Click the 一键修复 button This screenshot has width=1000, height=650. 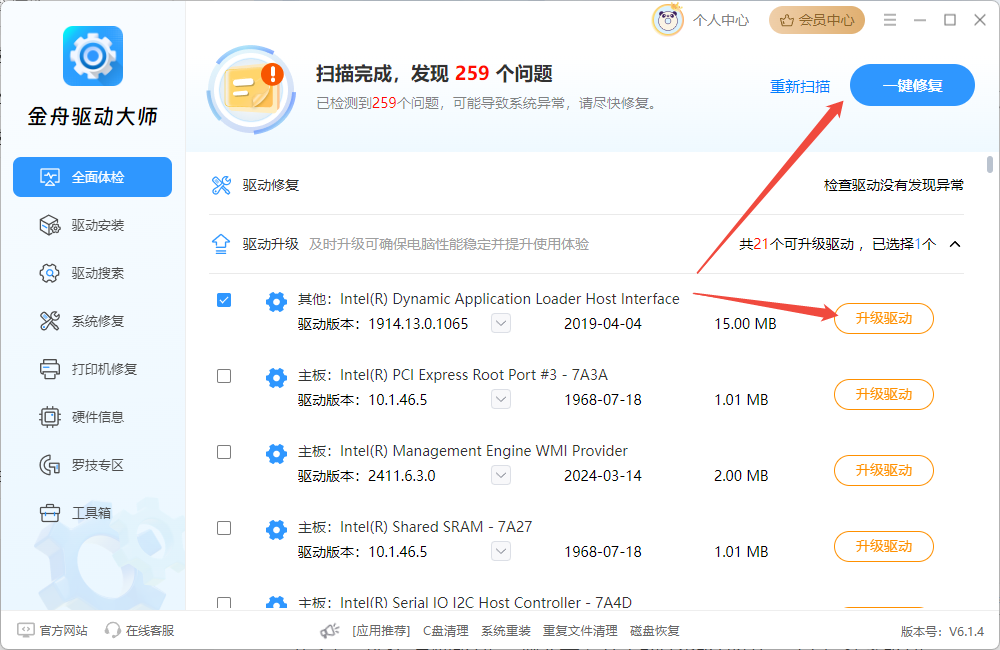coord(912,85)
